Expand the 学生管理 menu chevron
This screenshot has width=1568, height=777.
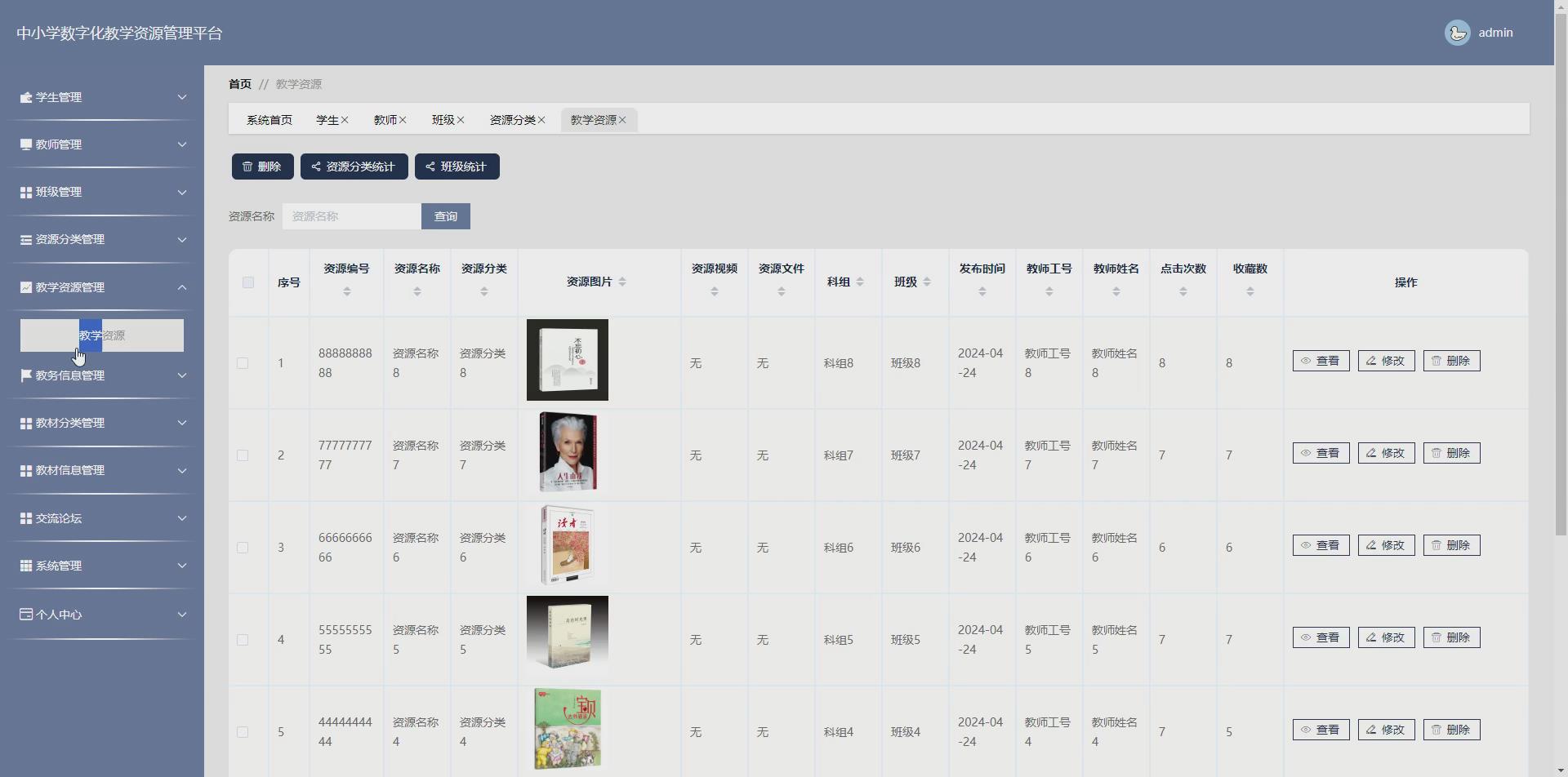182,97
